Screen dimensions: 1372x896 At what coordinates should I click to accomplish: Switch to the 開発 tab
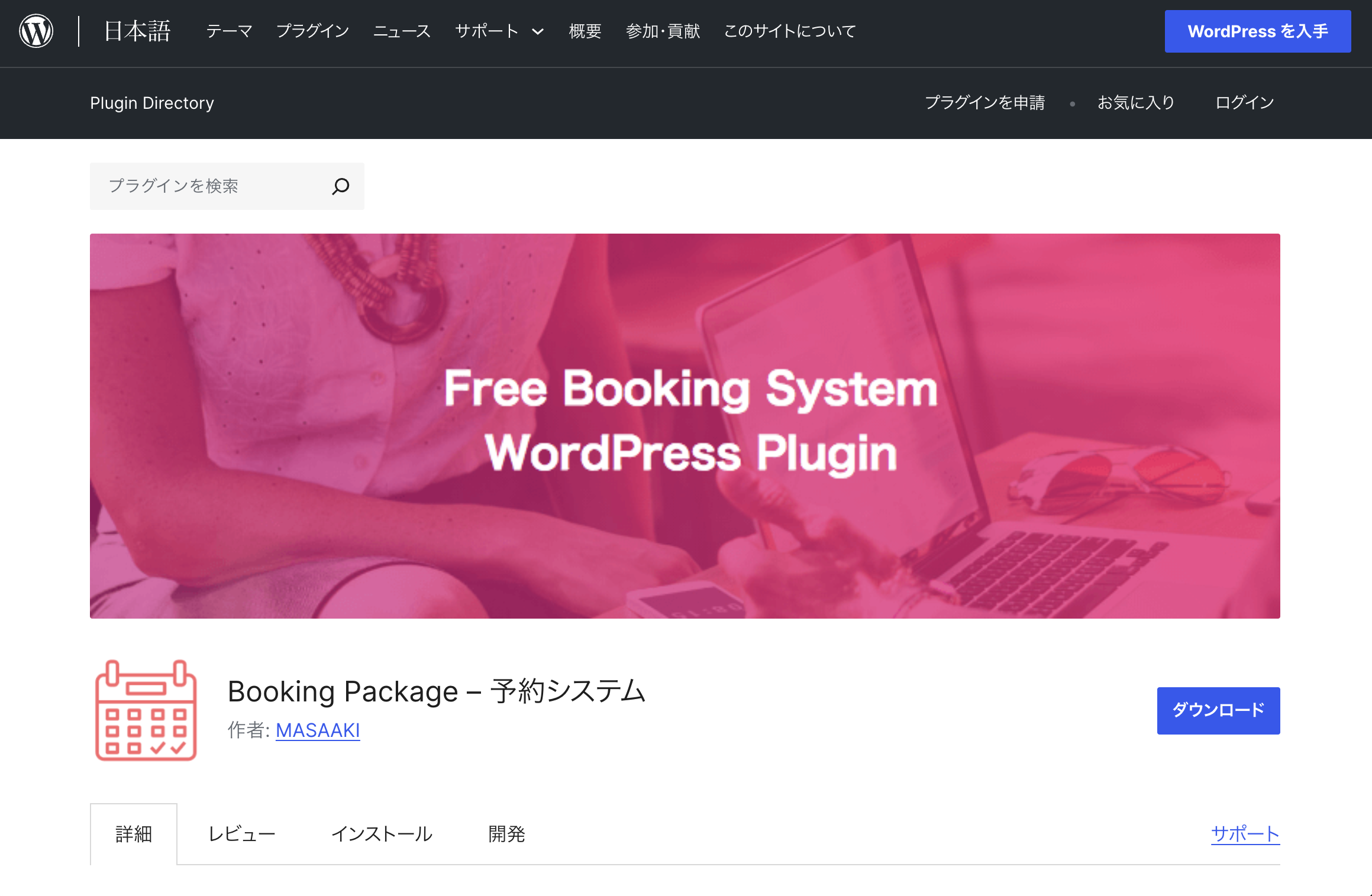pyautogui.click(x=506, y=834)
